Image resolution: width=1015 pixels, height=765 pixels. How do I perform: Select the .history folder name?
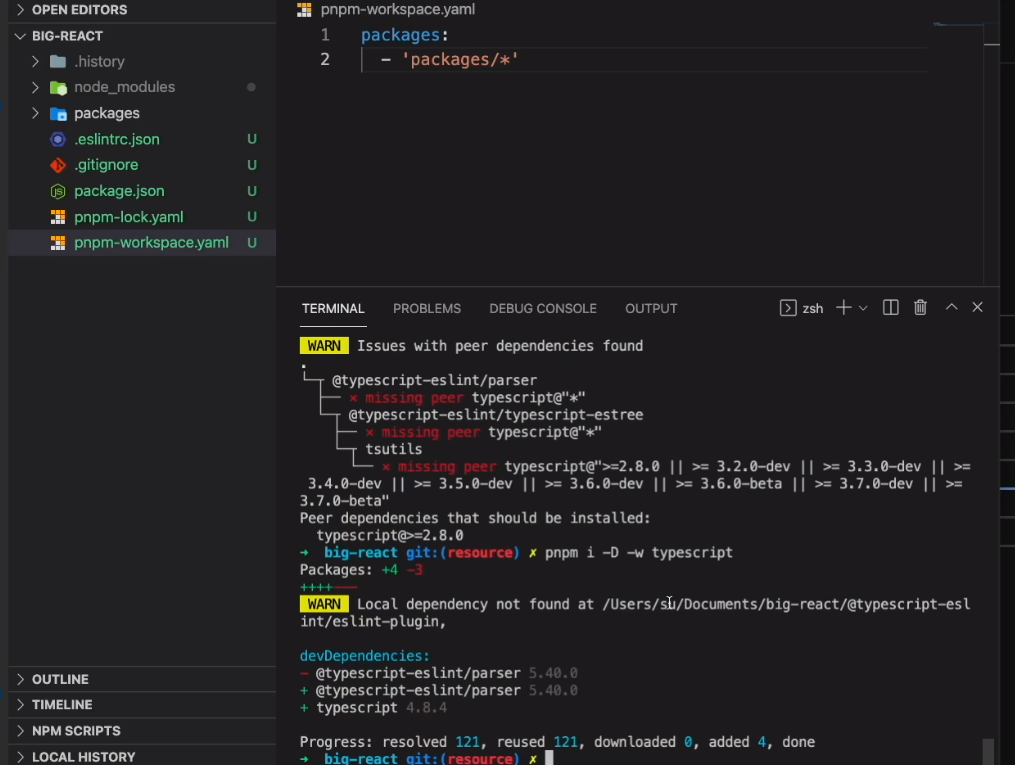click(x=99, y=61)
